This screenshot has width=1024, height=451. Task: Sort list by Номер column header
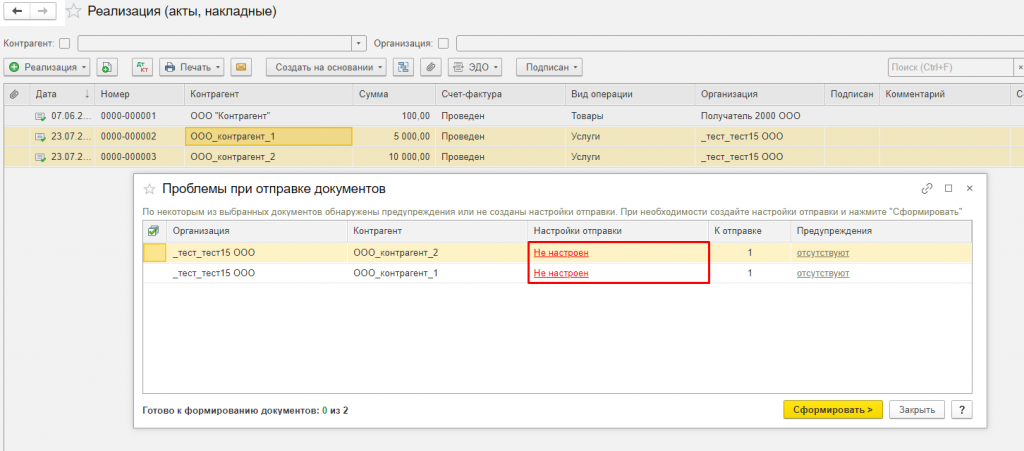coord(140,94)
